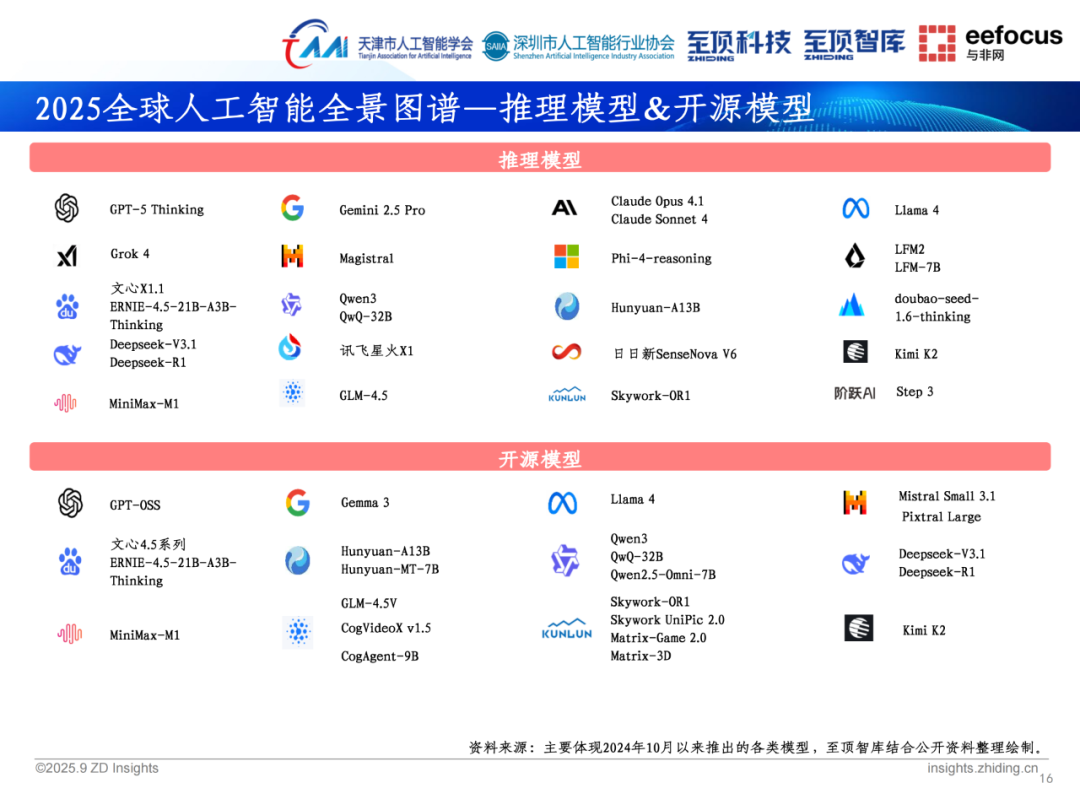
Task: Select the 阶跃AI logo beside Step 3
Action: tap(855, 393)
